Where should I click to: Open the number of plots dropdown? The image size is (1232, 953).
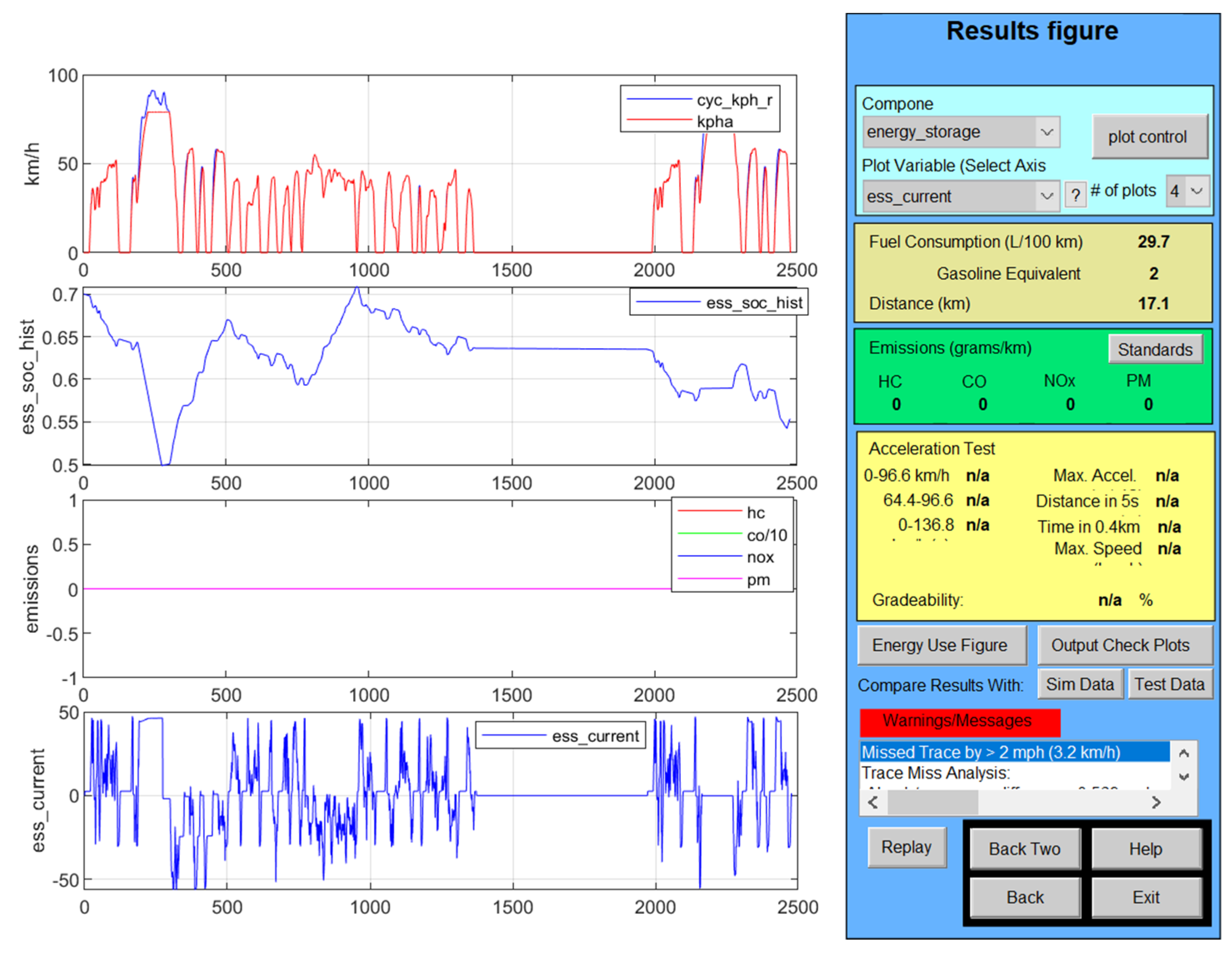pos(1197,191)
